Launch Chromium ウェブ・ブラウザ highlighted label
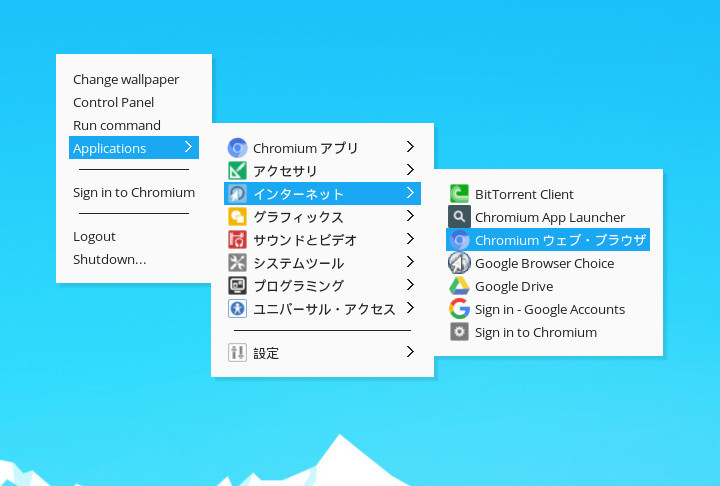Screen dimensions: 720x486 tap(560, 240)
